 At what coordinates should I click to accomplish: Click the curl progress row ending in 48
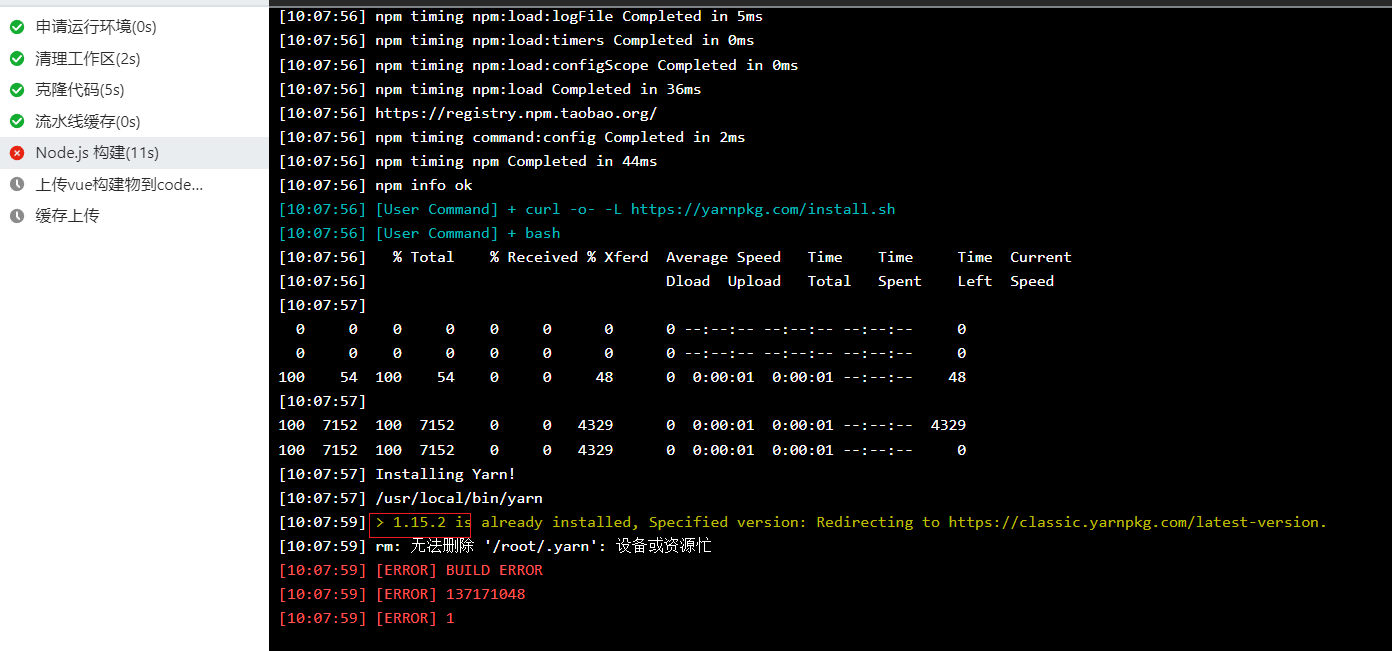pos(622,377)
